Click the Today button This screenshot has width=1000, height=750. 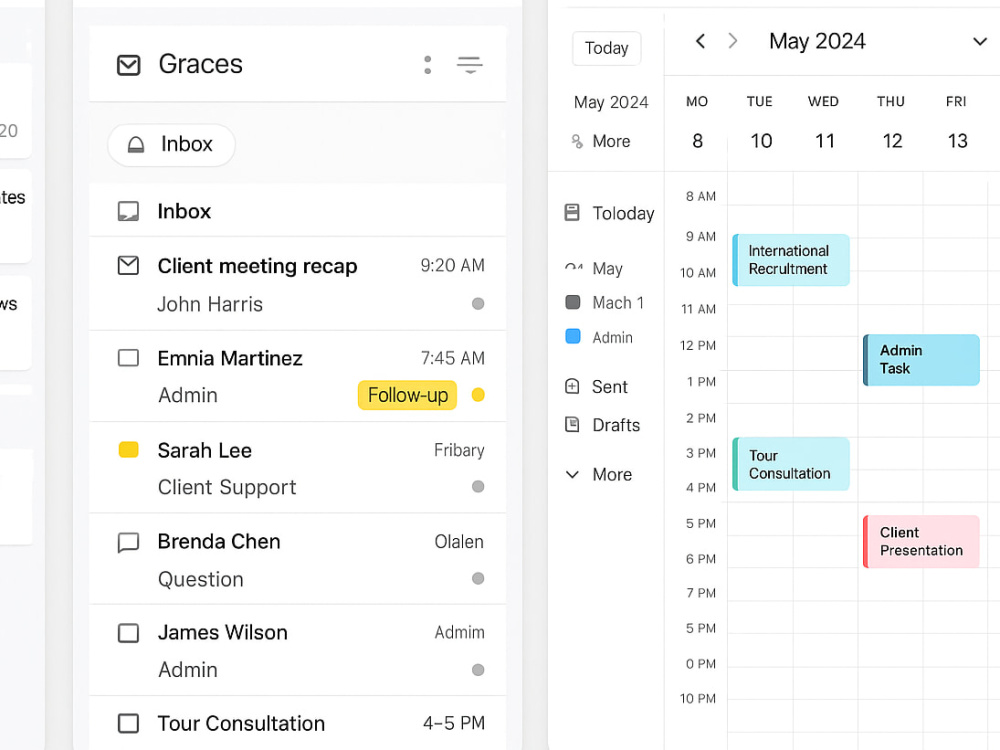click(x=607, y=48)
